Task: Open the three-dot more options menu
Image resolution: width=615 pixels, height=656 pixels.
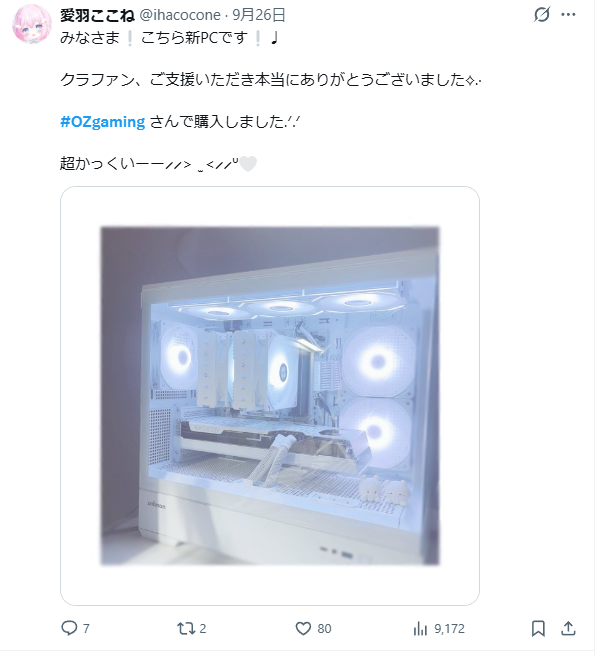Action: coord(568,15)
